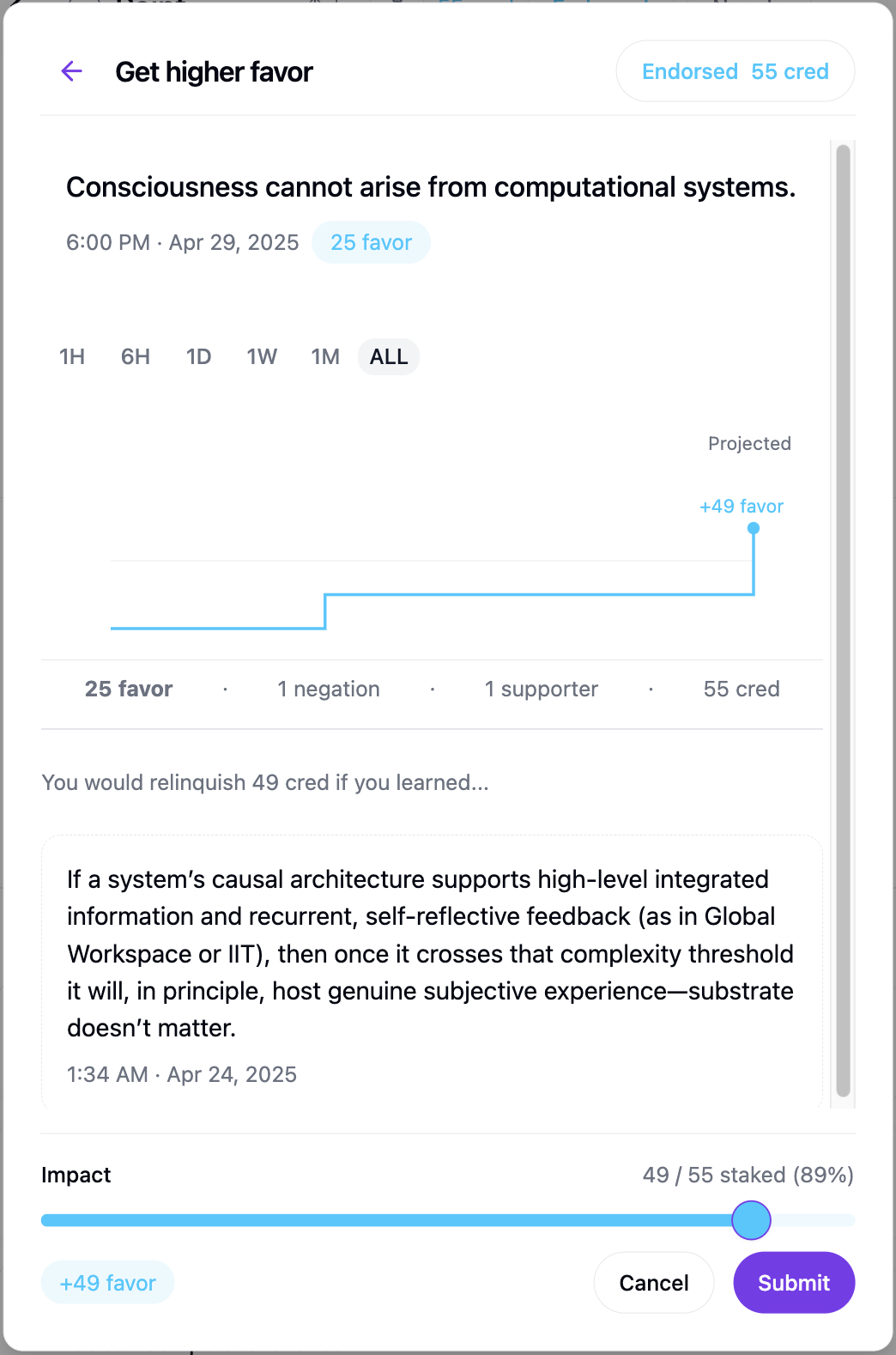Click the +49 favor pill at bottom
The image size is (896, 1355).
(x=108, y=1283)
